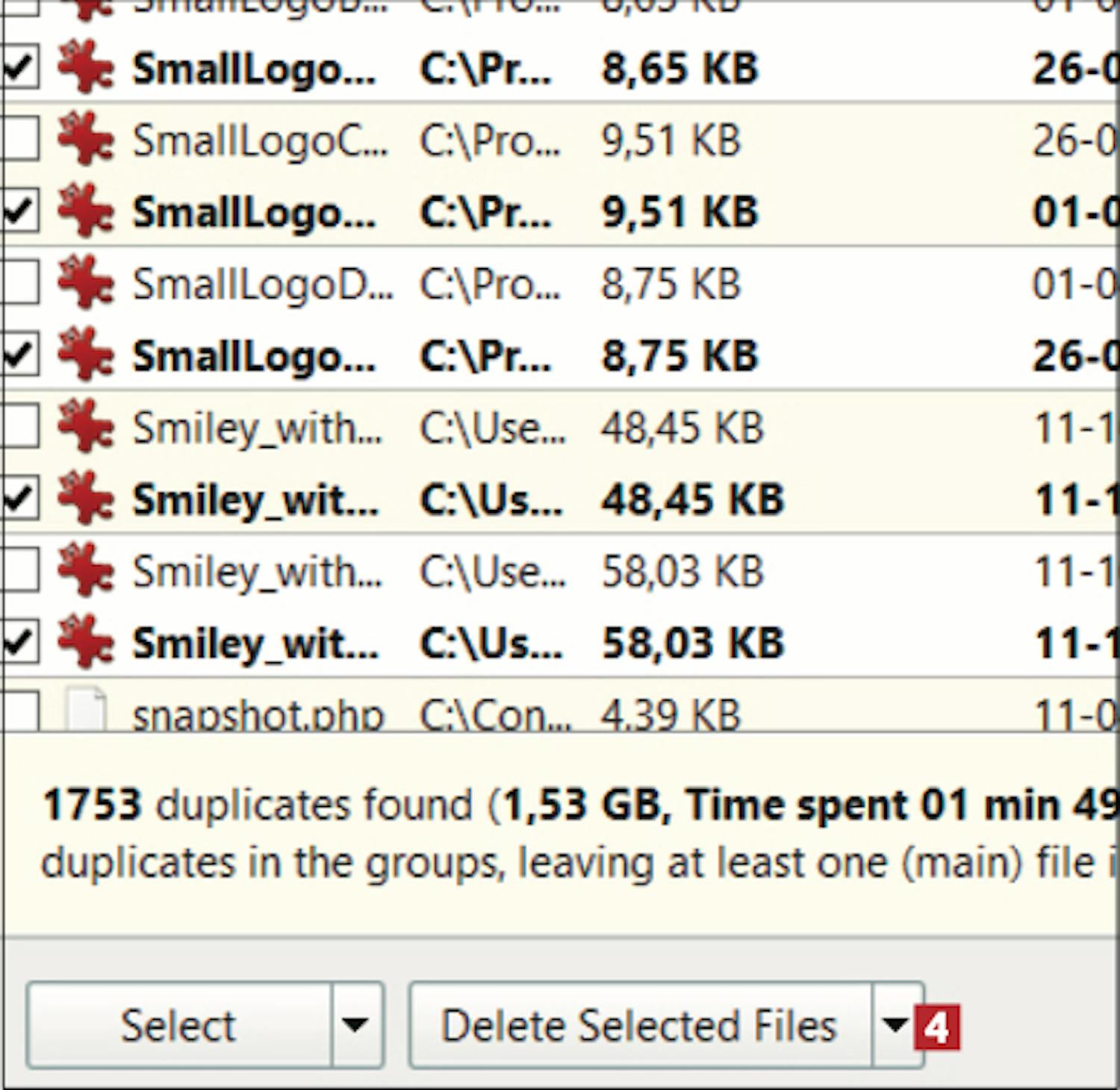This screenshot has height=1090, width=1120.
Task: Click file icon of unchecked Smiley_with 48,45 KB row
Action: (85, 426)
